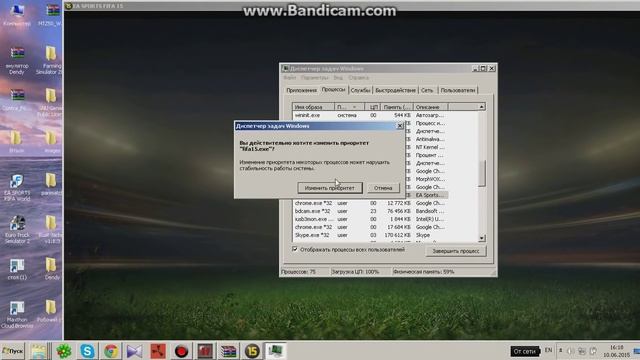Select the Процессы tab
The width and height of the screenshot is (640, 360).
(333, 89)
